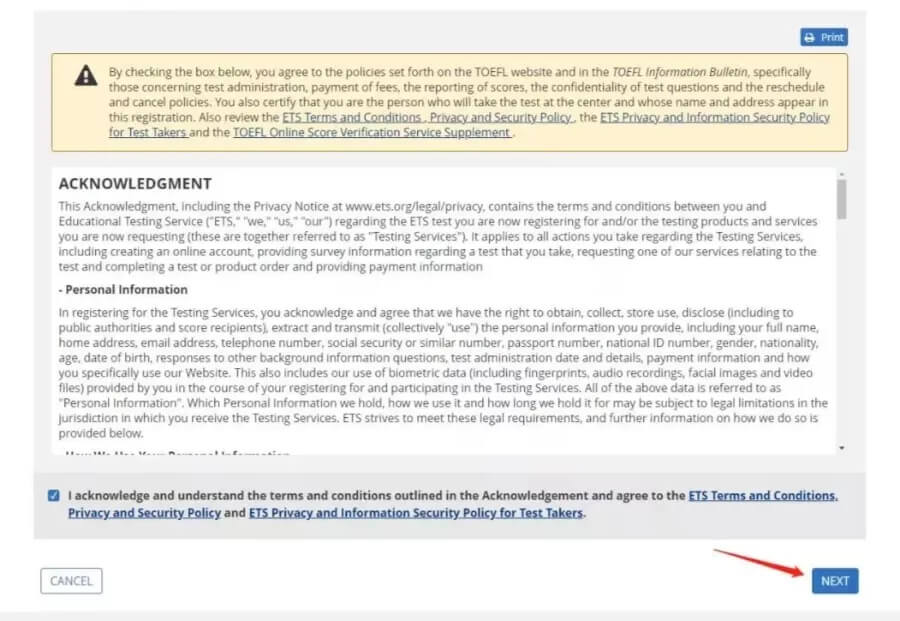Uncheck the acknowledge terms and conditions checkbox
This screenshot has height=621, width=900.
53,495
